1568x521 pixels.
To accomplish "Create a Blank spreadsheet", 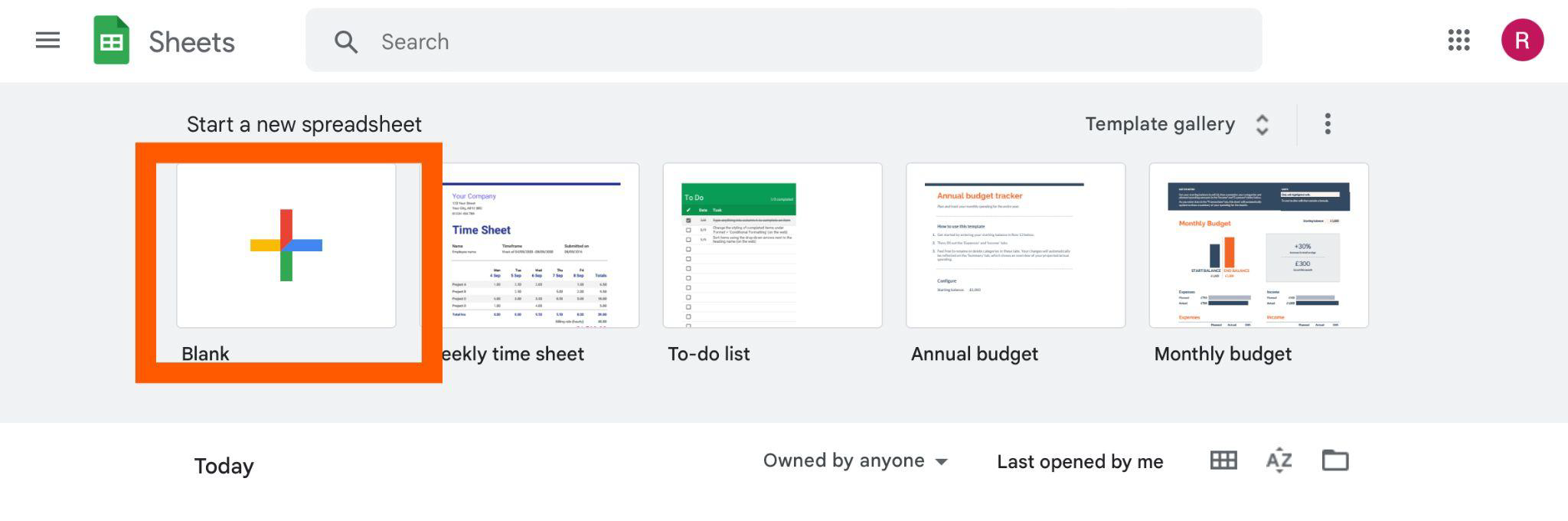I will (x=286, y=245).
